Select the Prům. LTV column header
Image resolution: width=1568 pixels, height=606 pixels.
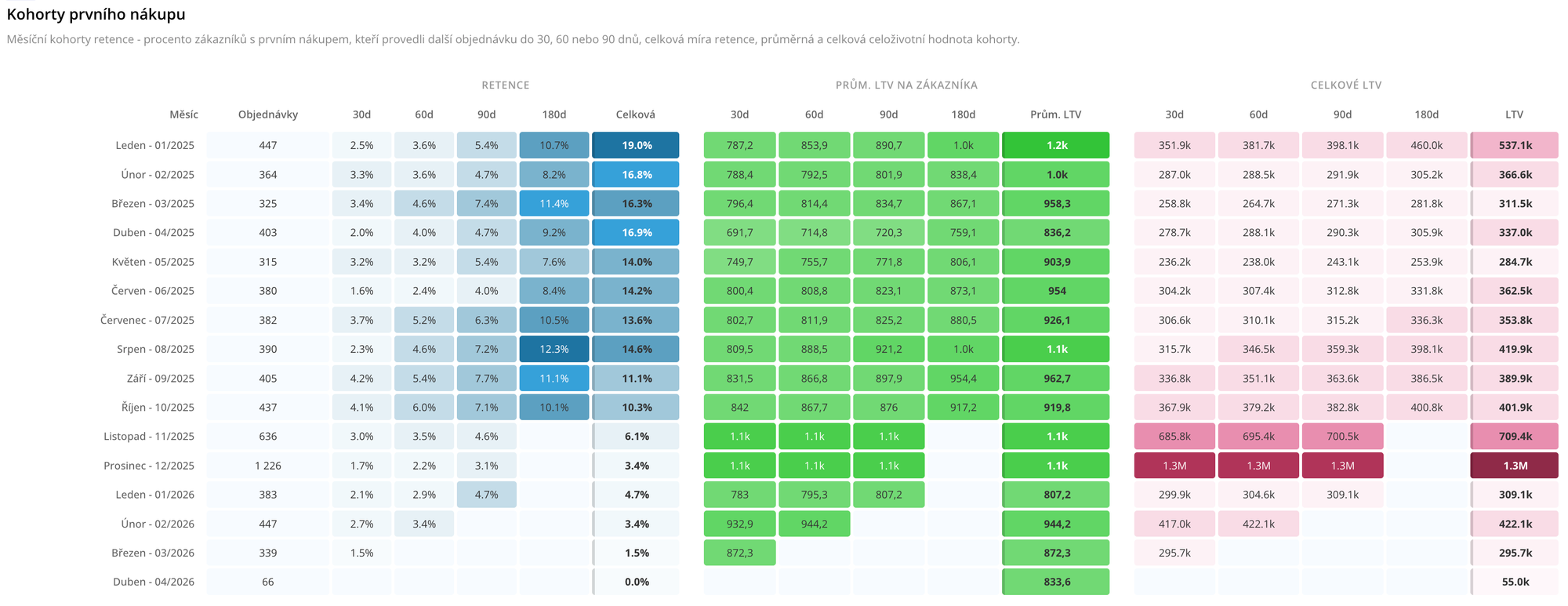pyautogui.click(x=1055, y=114)
